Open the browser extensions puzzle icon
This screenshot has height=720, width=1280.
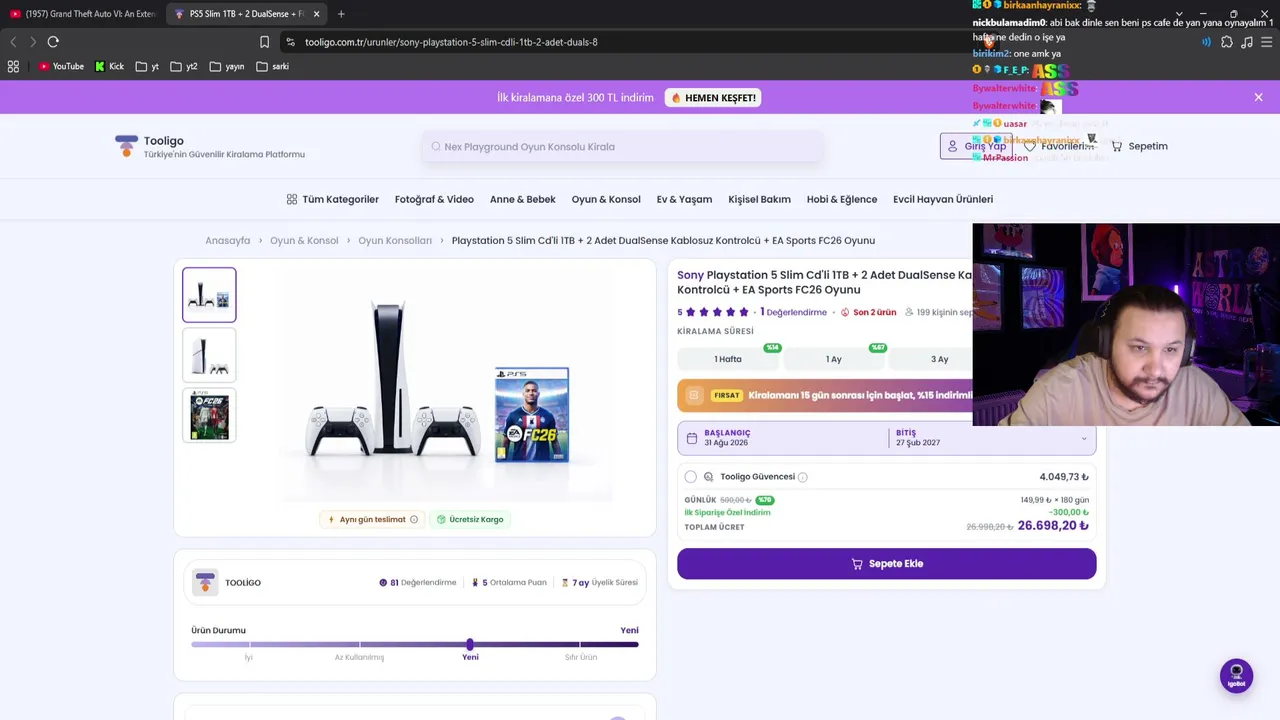tap(1227, 42)
